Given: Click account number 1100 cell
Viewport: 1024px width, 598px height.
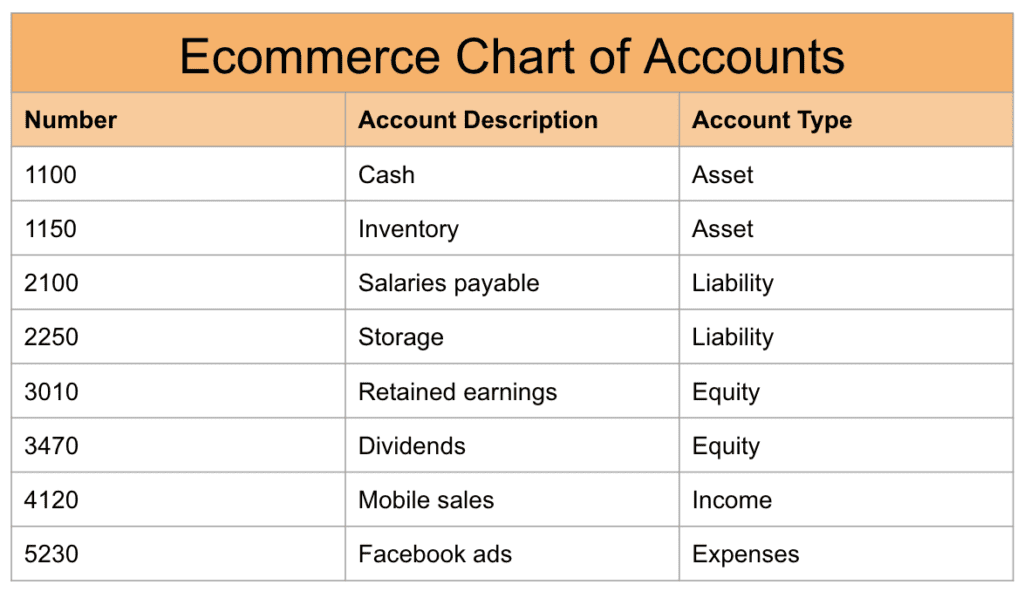Looking at the screenshot, I should pos(51,175).
